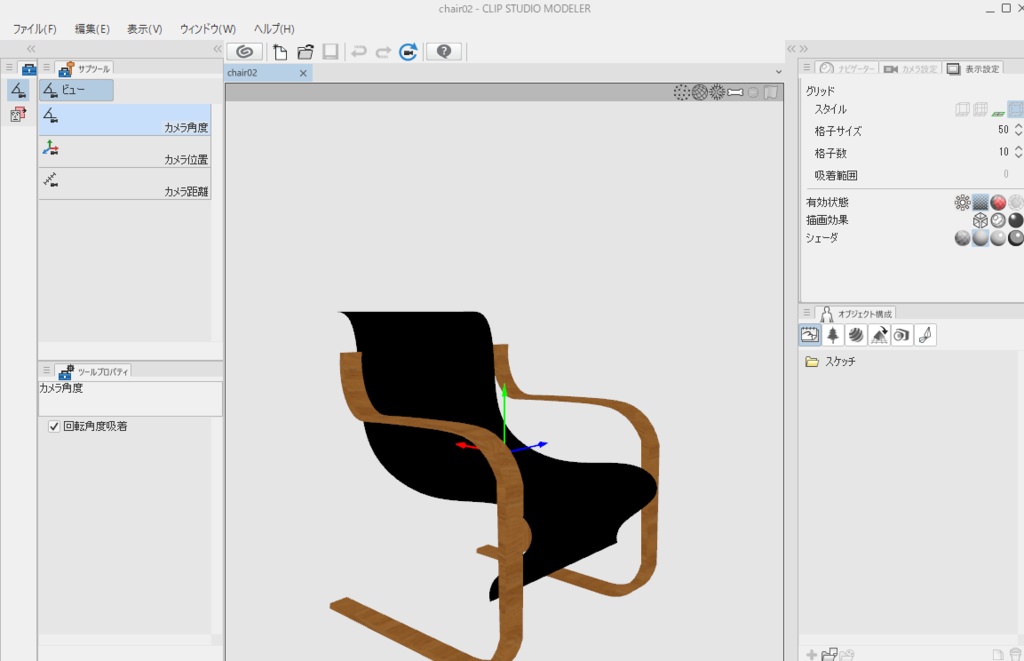Choose the カメラ位置 sub tool

pyautogui.click(x=125, y=152)
